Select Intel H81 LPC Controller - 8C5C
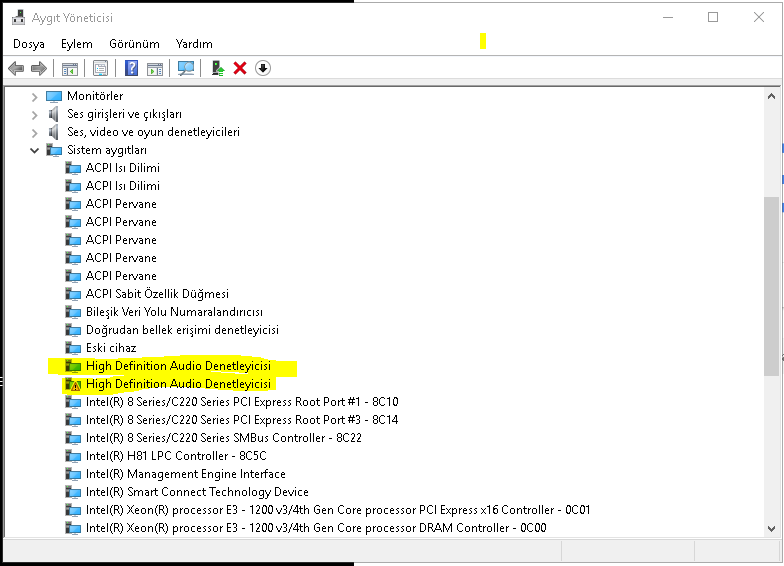The height and width of the screenshot is (566, 784). click(176, 456)
